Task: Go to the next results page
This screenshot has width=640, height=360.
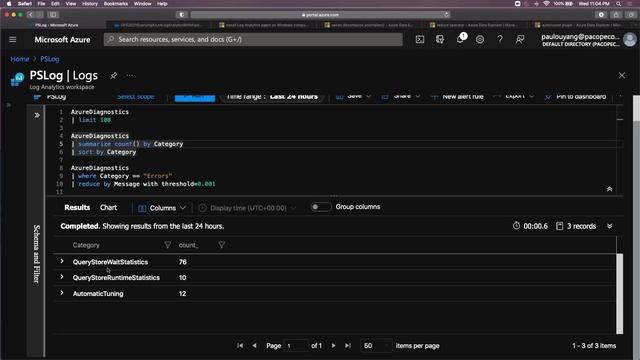Action: point(333,345)
